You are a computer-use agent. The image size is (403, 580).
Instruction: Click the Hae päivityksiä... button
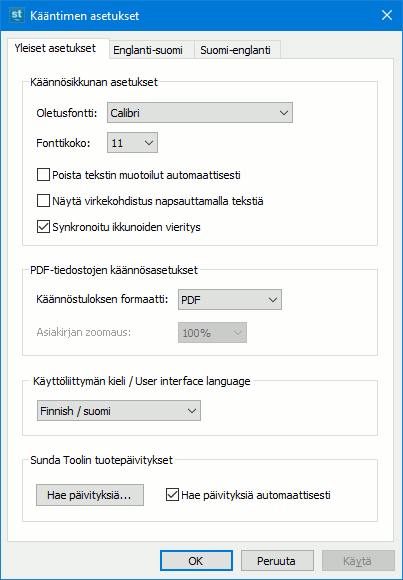click(90, 495)
